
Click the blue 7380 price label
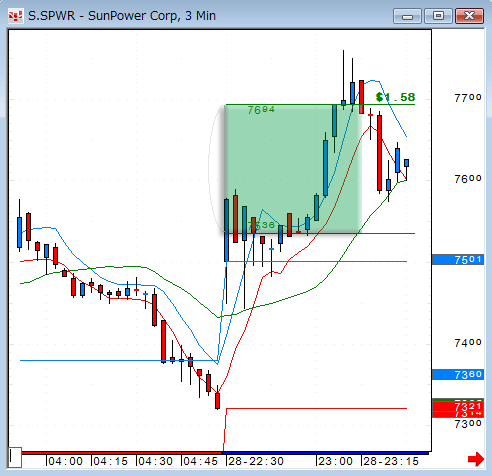pyautogui.click(x=458, y=375)
